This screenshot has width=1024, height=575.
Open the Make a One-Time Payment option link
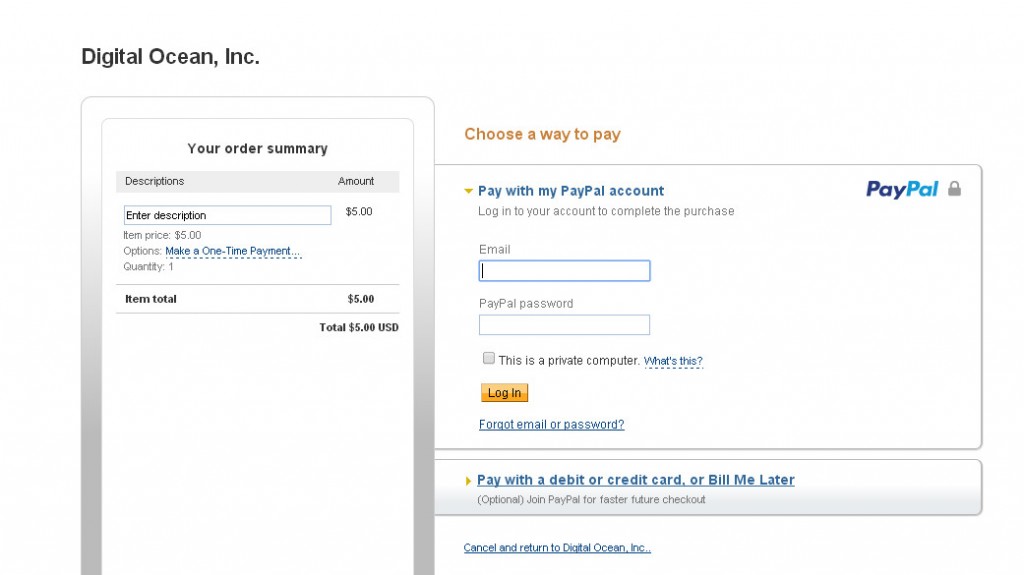coord(232,251)
